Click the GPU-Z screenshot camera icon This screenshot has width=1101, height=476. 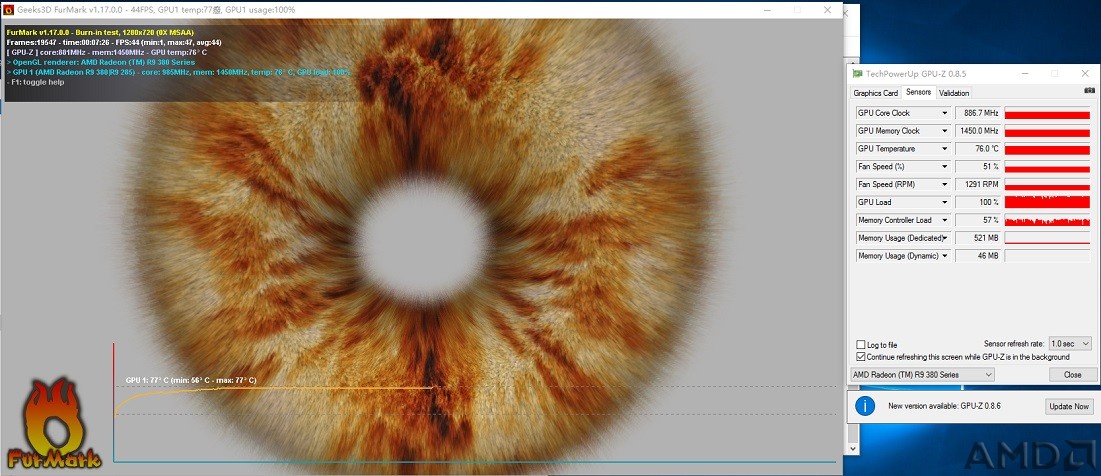coord(1089,91)
